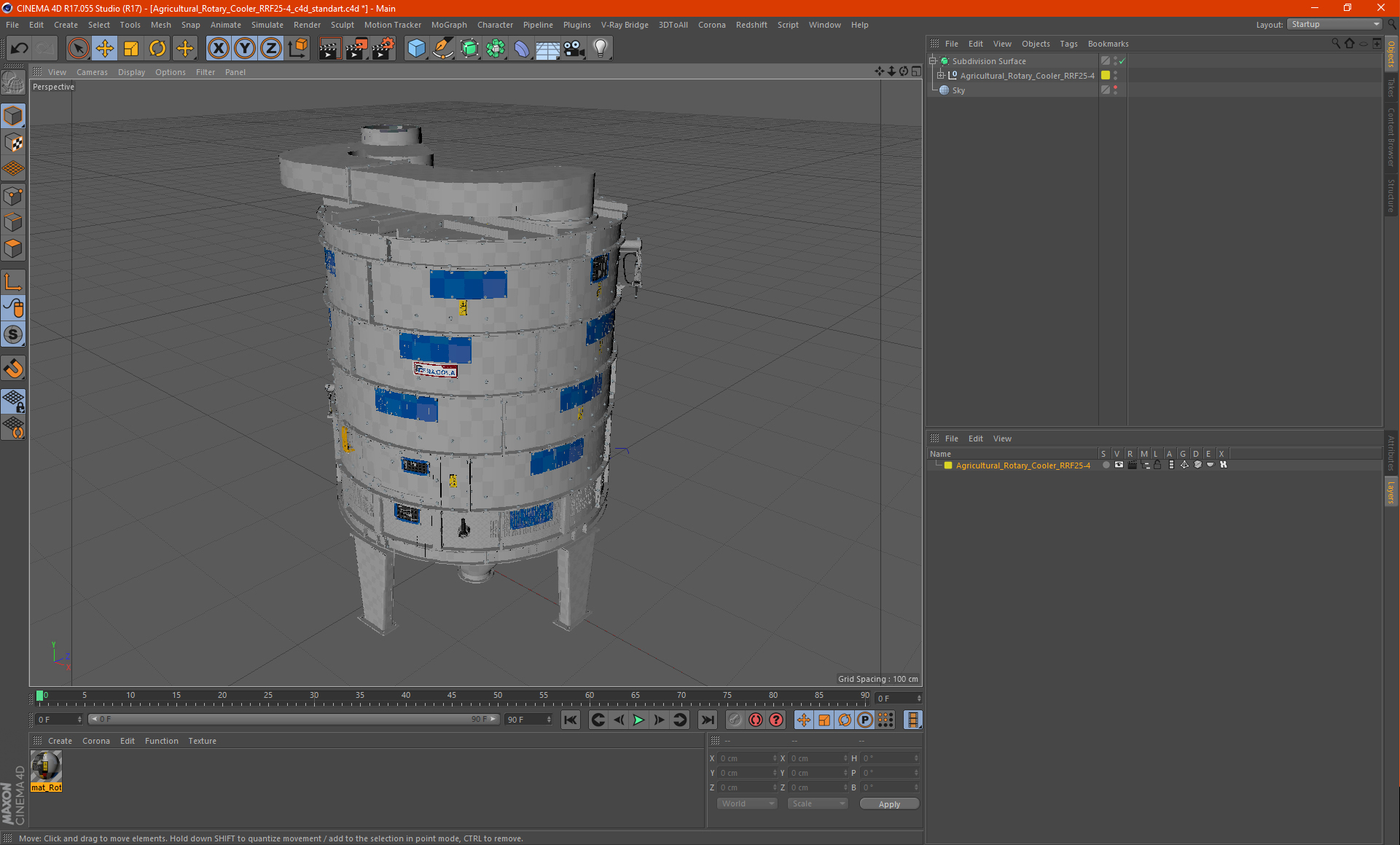Open the Deformer objects icon
This screenshot has height=845, width=1400.
point(522,49)
